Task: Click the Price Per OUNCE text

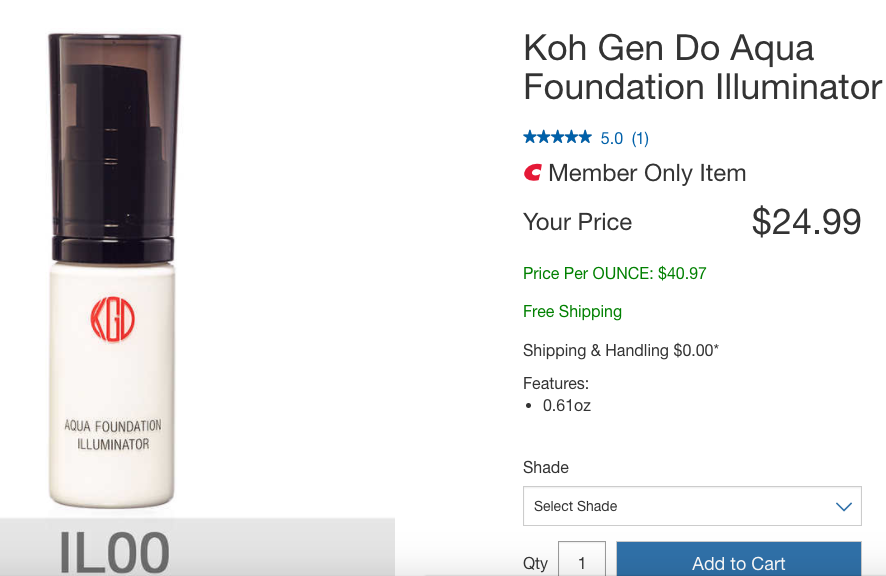Action: coord(615,274)
